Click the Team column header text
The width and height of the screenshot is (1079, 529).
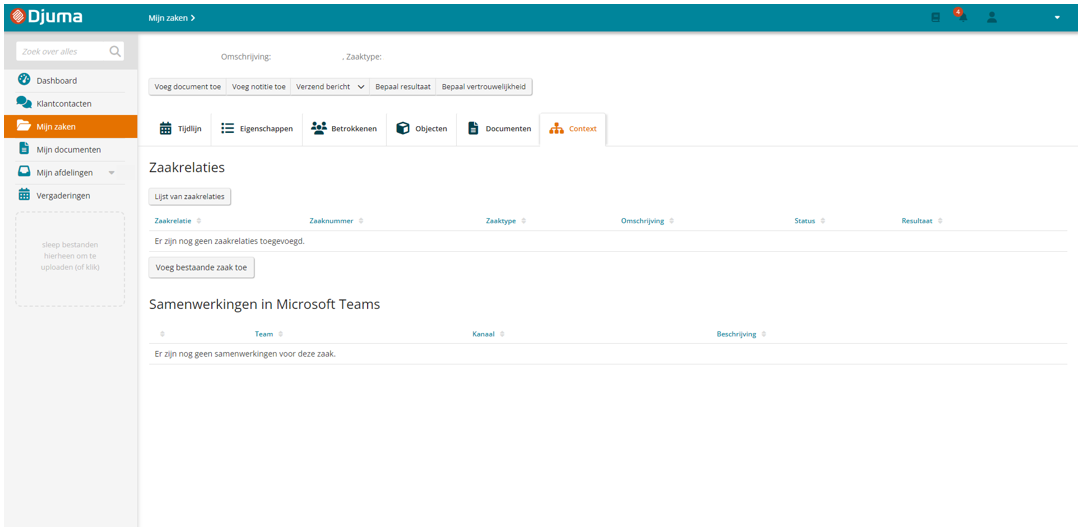pyautogui.click(x=264, y=334)
